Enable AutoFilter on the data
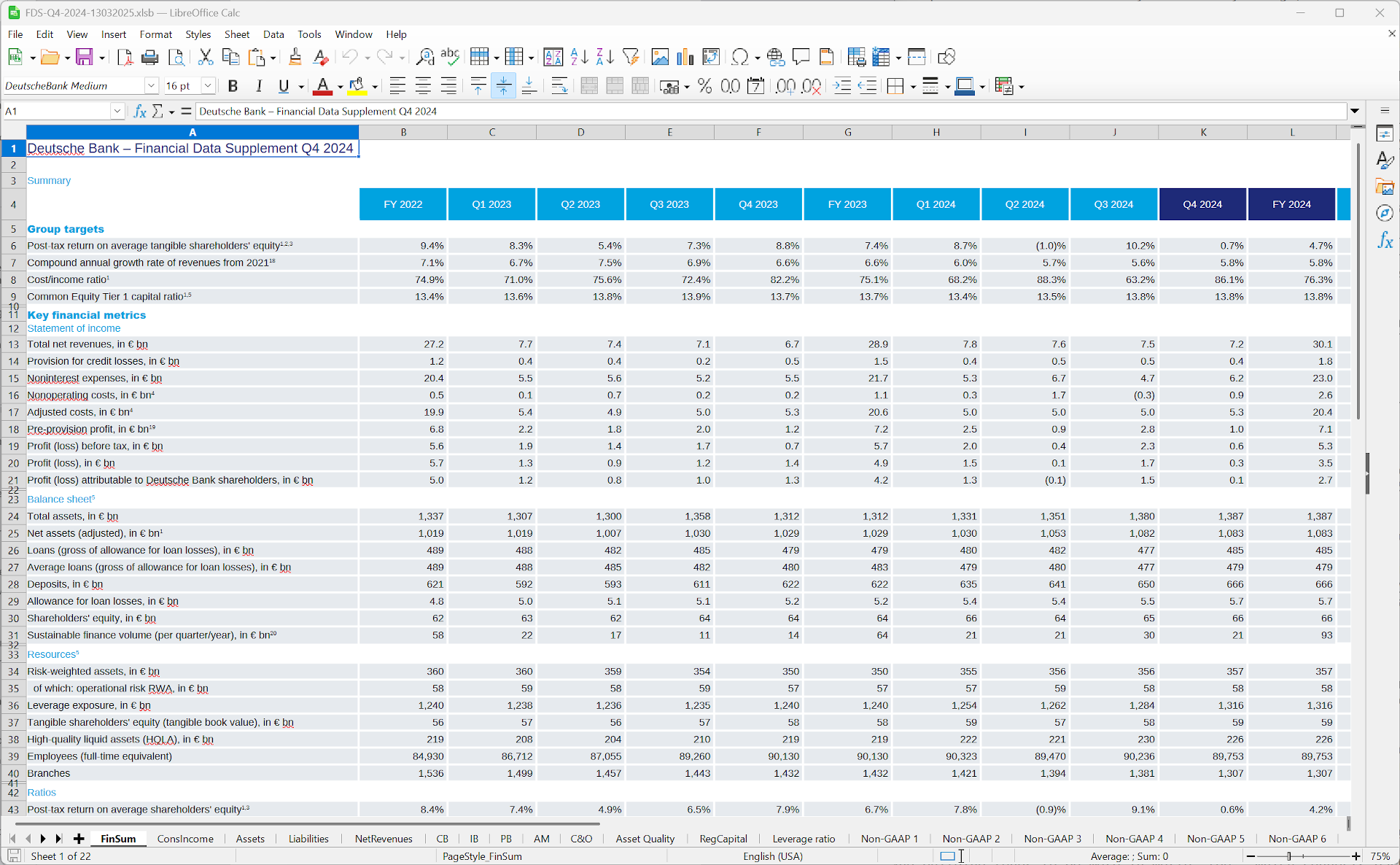Screen dimensions: 1400x865 point(631,57)
